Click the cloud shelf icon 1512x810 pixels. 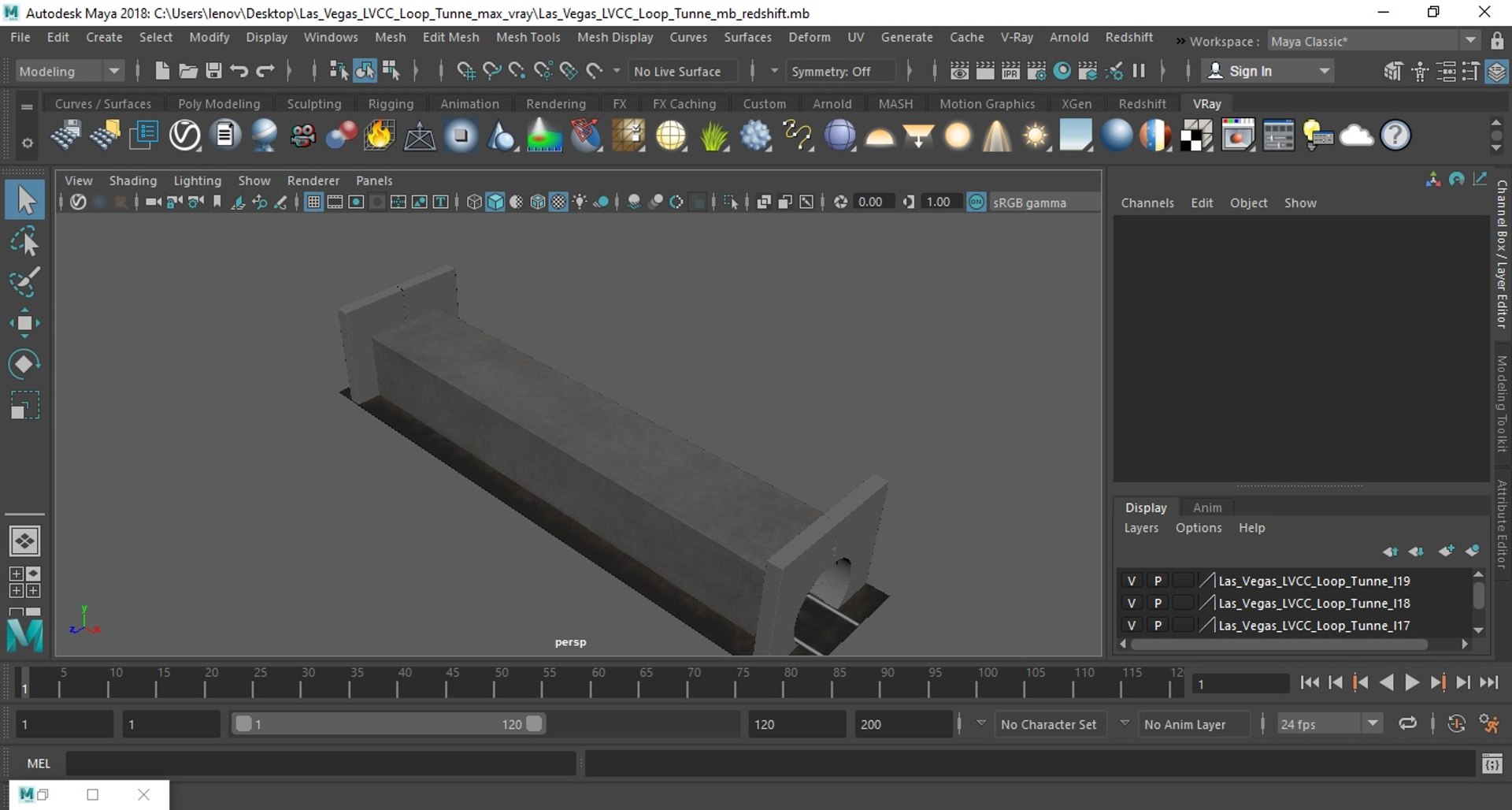1356,136
